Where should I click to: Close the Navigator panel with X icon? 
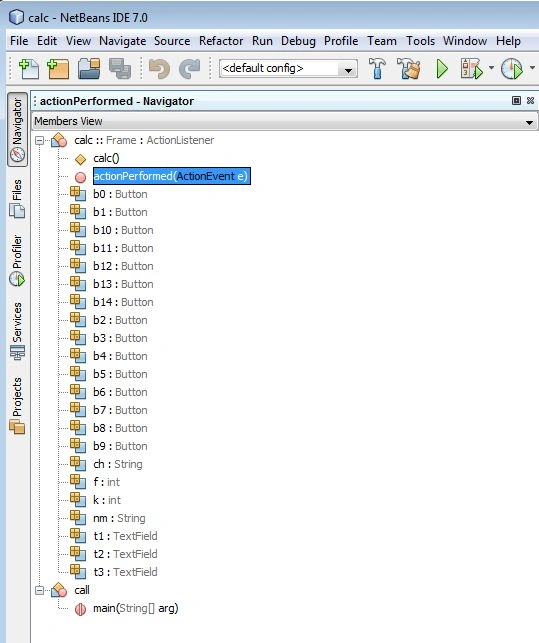coord(530,100)
